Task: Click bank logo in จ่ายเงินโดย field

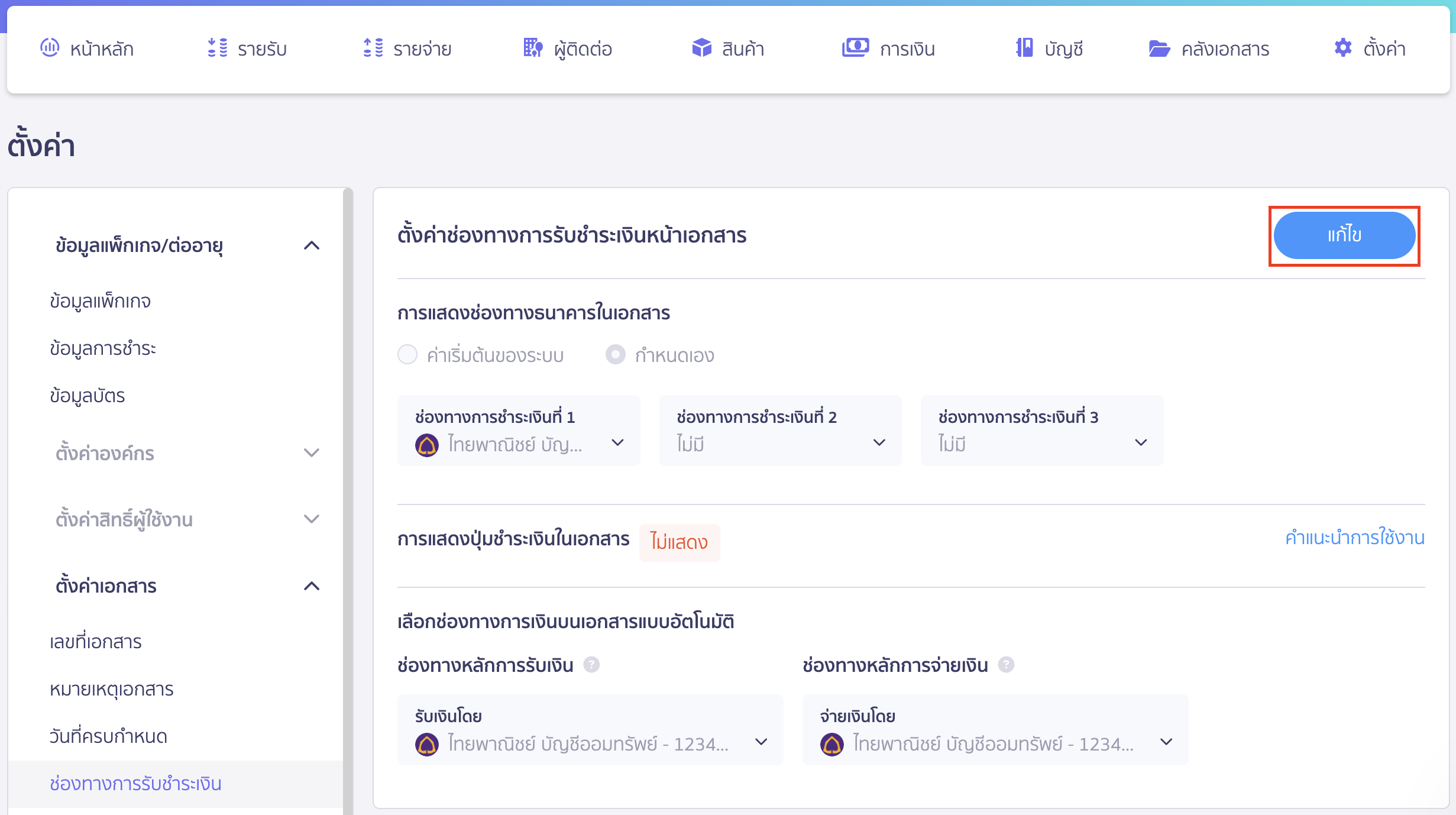Action: pos(831,744)
